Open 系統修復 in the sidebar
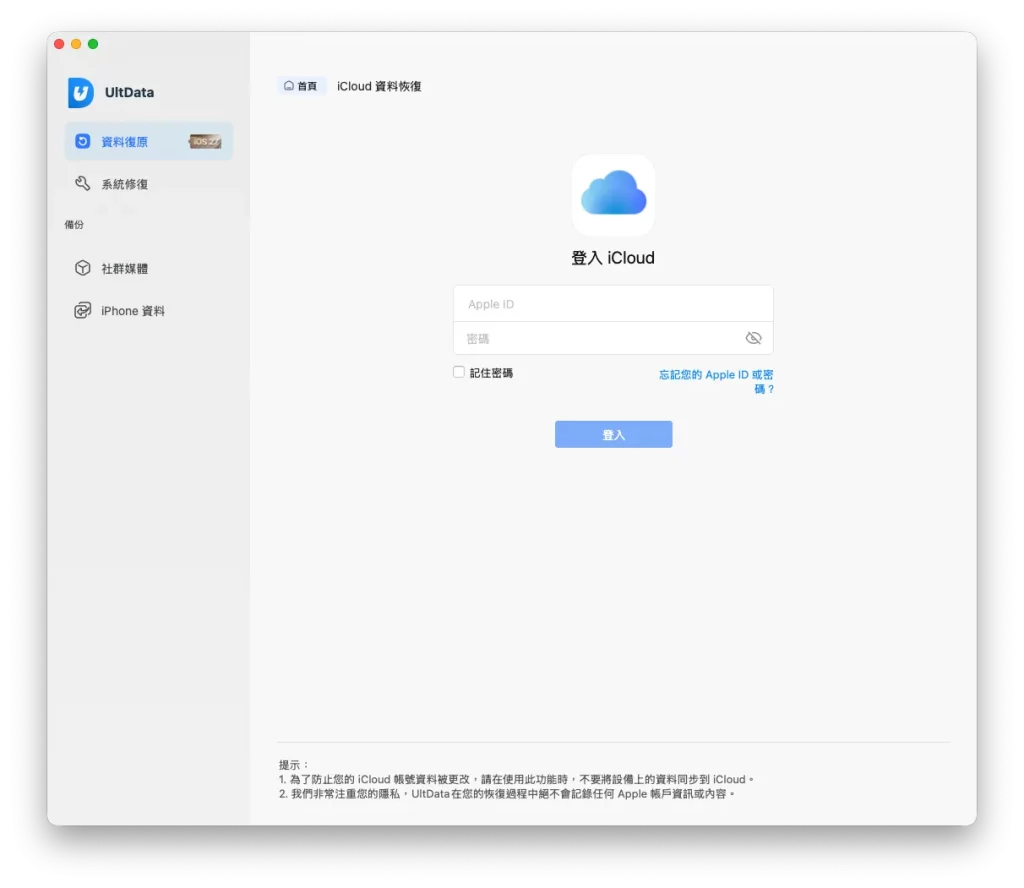The width and height of the screenshot is (1024, 888). tap(149, 183)
